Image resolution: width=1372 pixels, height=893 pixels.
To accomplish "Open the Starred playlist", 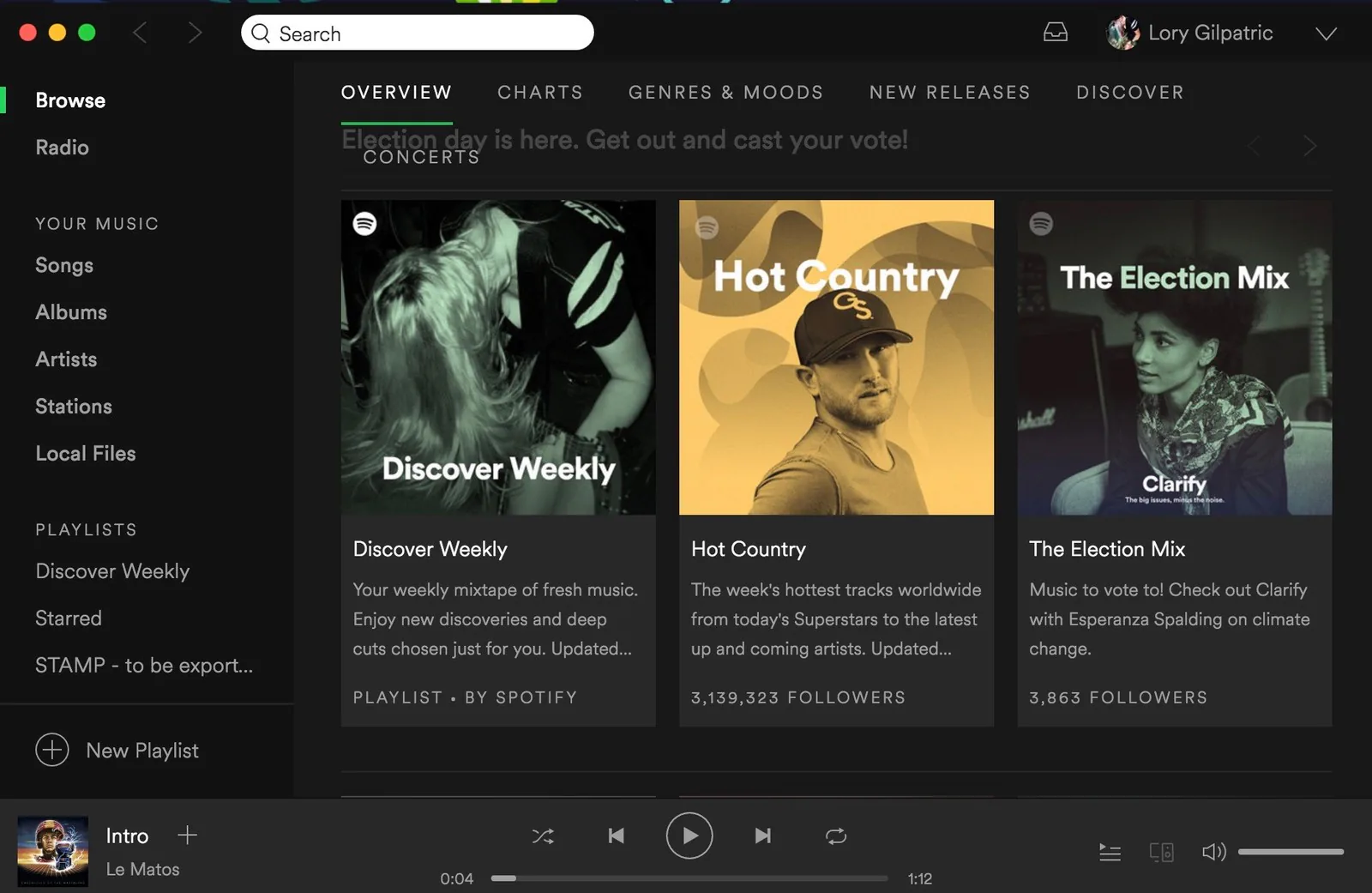I will pos(69,618).
